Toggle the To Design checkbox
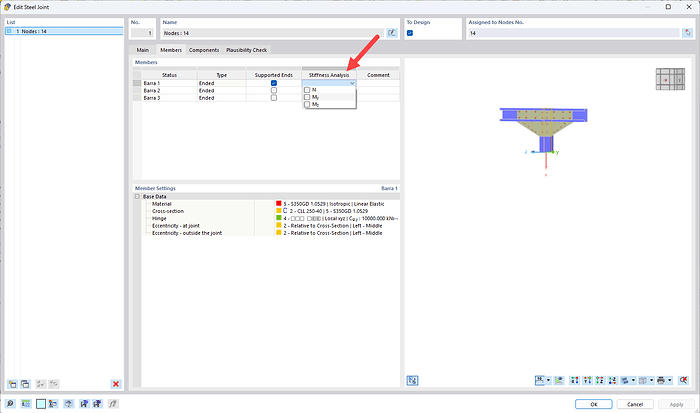 pyautogui.click(x=410, y=33)
